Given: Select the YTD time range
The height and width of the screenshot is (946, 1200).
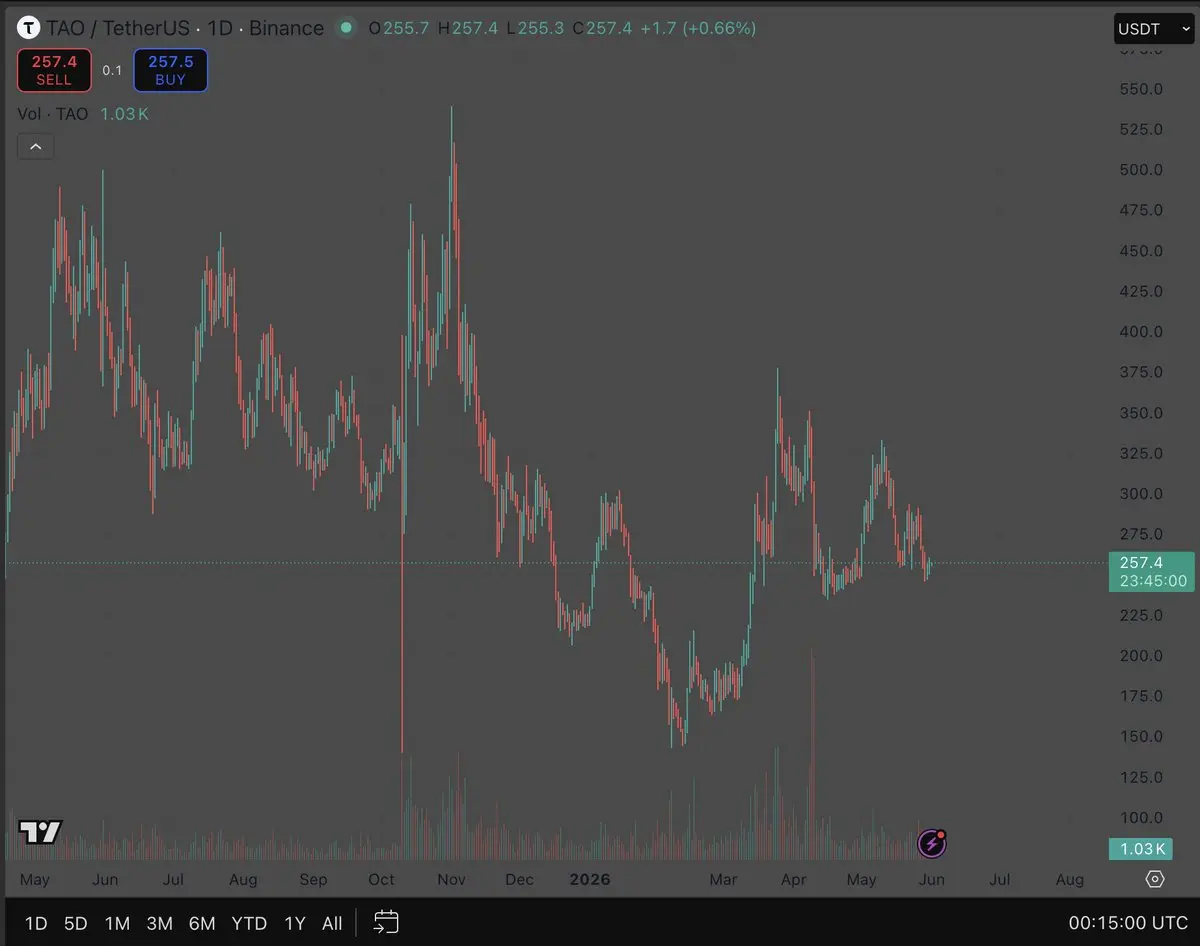Looking at the screenshot, I should 249,923.
